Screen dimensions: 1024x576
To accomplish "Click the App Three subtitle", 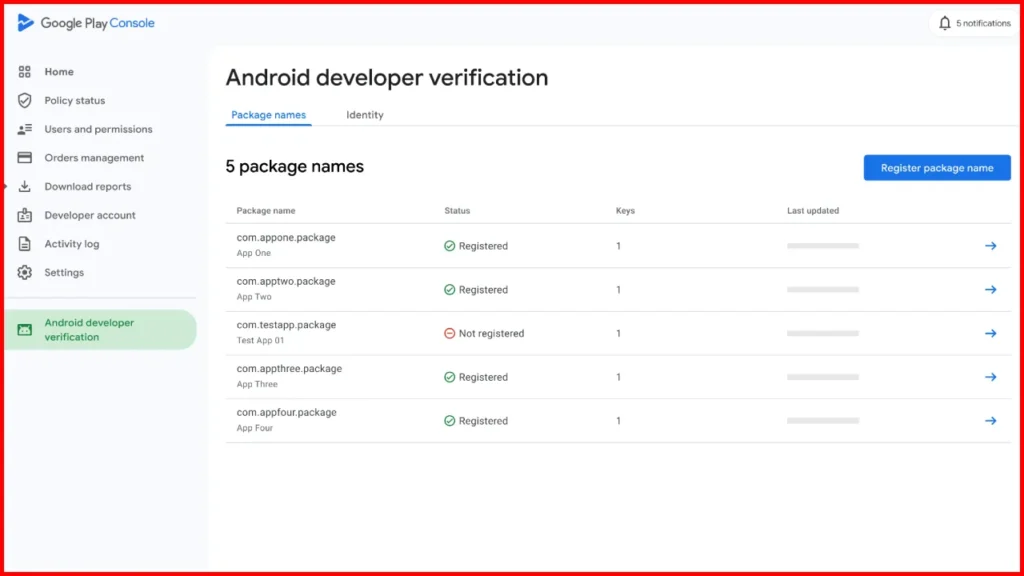I will (x=257, y=385).
